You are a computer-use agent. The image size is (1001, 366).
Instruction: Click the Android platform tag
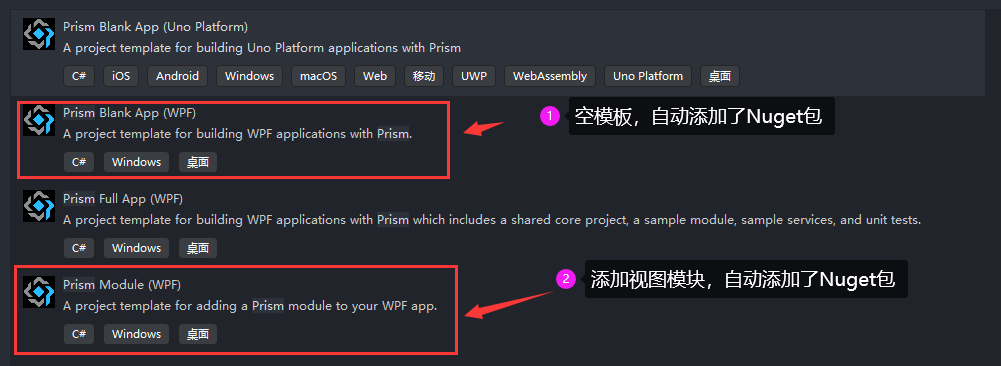point(177,76)
